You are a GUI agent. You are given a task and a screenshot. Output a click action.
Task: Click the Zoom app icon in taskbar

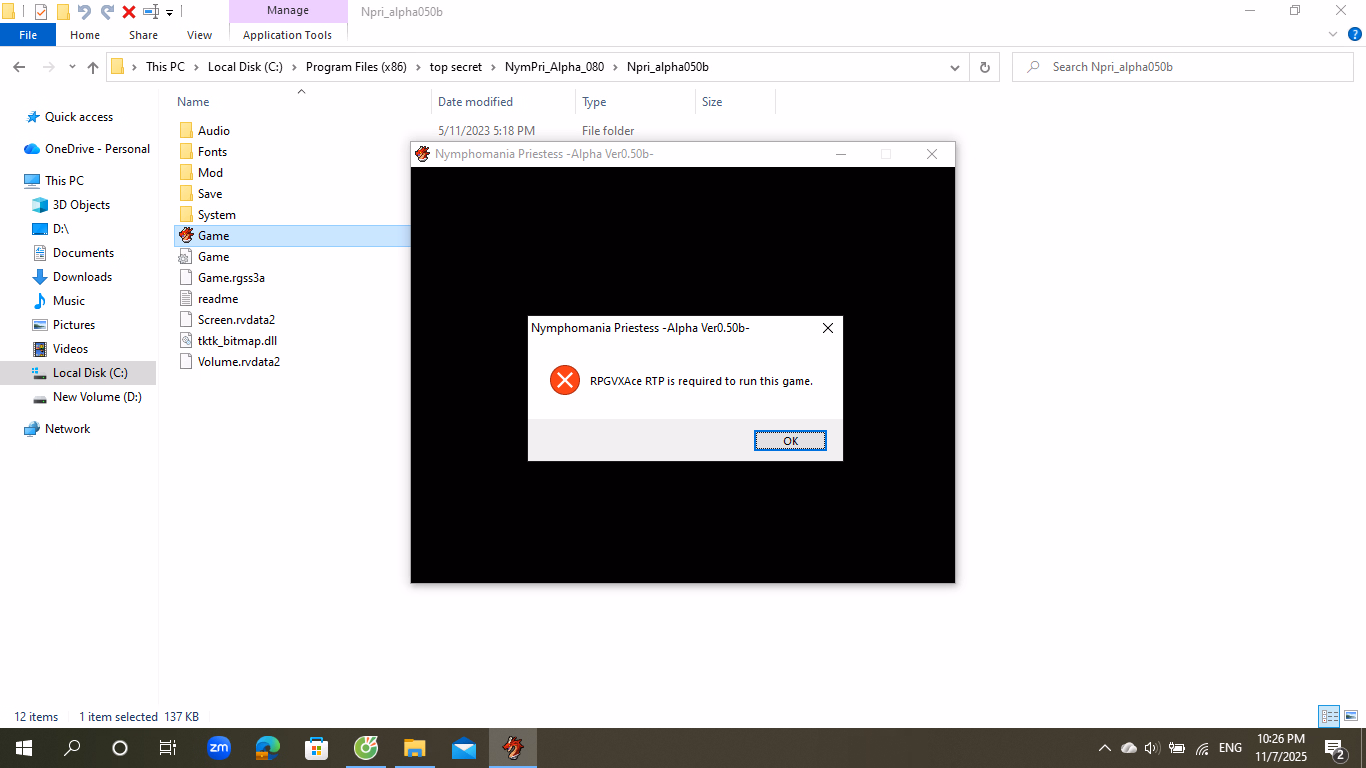click(218, 748)
